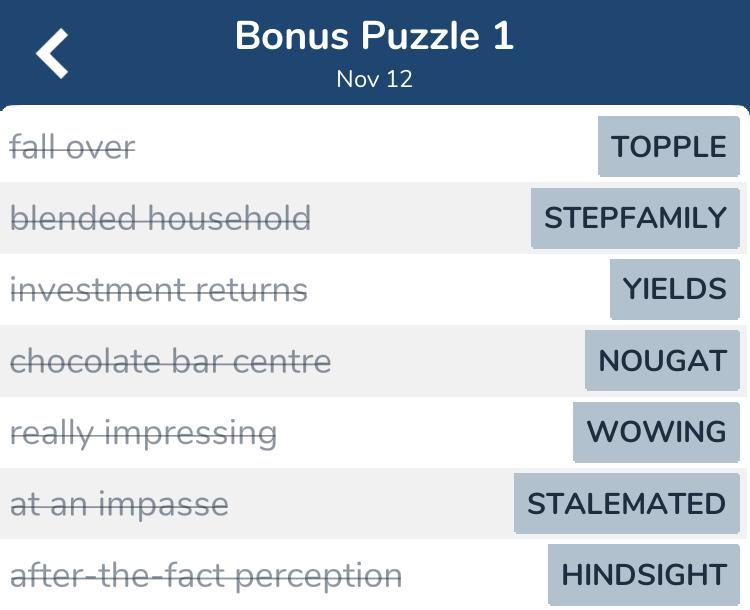
Task: Tap the STALEMATED answer tile
Action: coord(626,503)
